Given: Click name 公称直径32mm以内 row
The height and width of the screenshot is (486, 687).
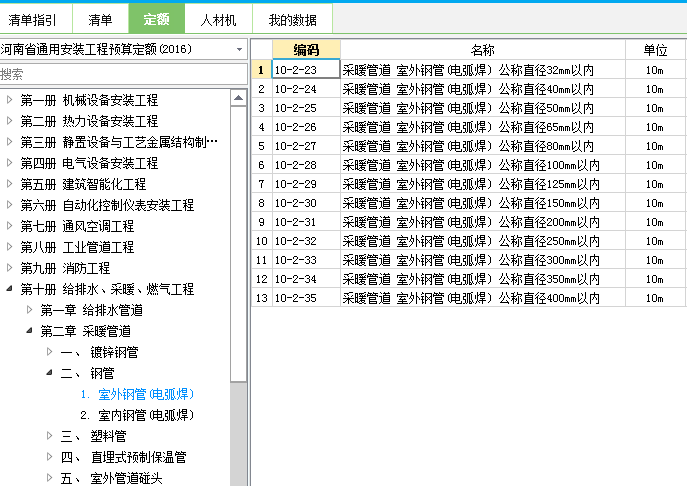Looking at the screenshot, I should coord(483,70).
